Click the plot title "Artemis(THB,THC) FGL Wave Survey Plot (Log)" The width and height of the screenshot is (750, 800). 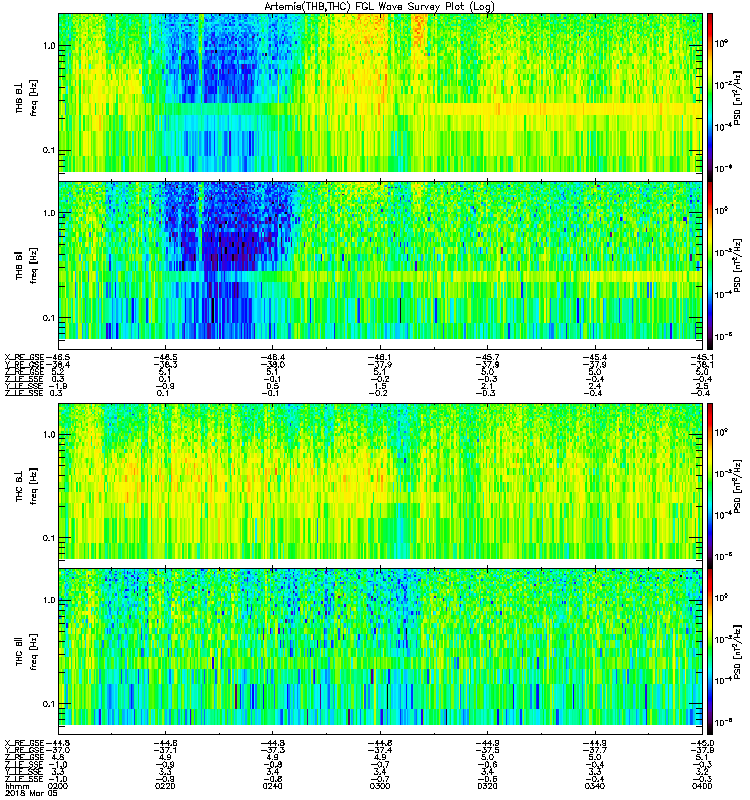(379, 7)
